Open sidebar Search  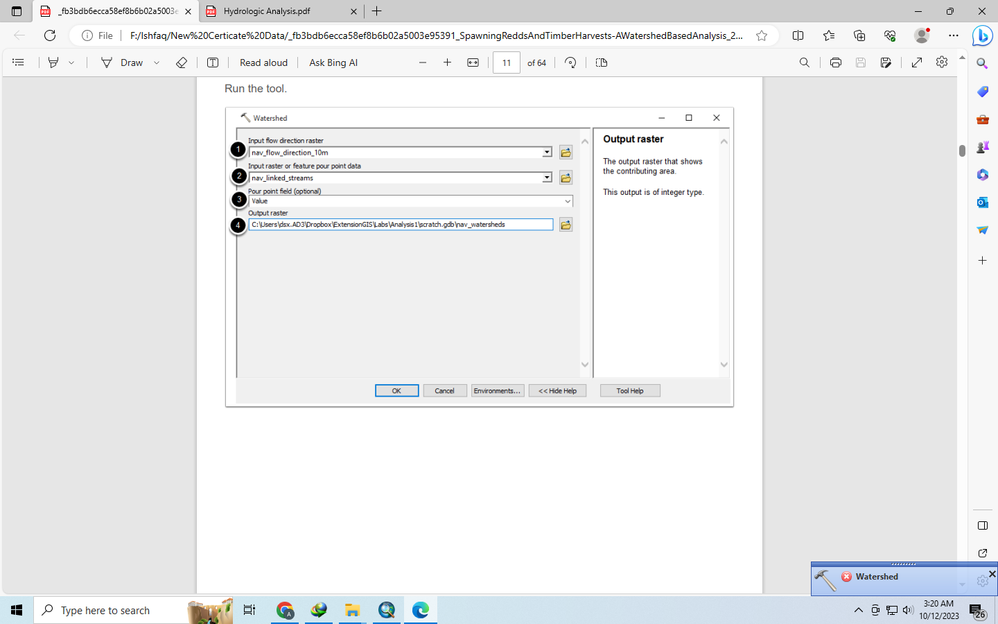(x=982, y=64)
